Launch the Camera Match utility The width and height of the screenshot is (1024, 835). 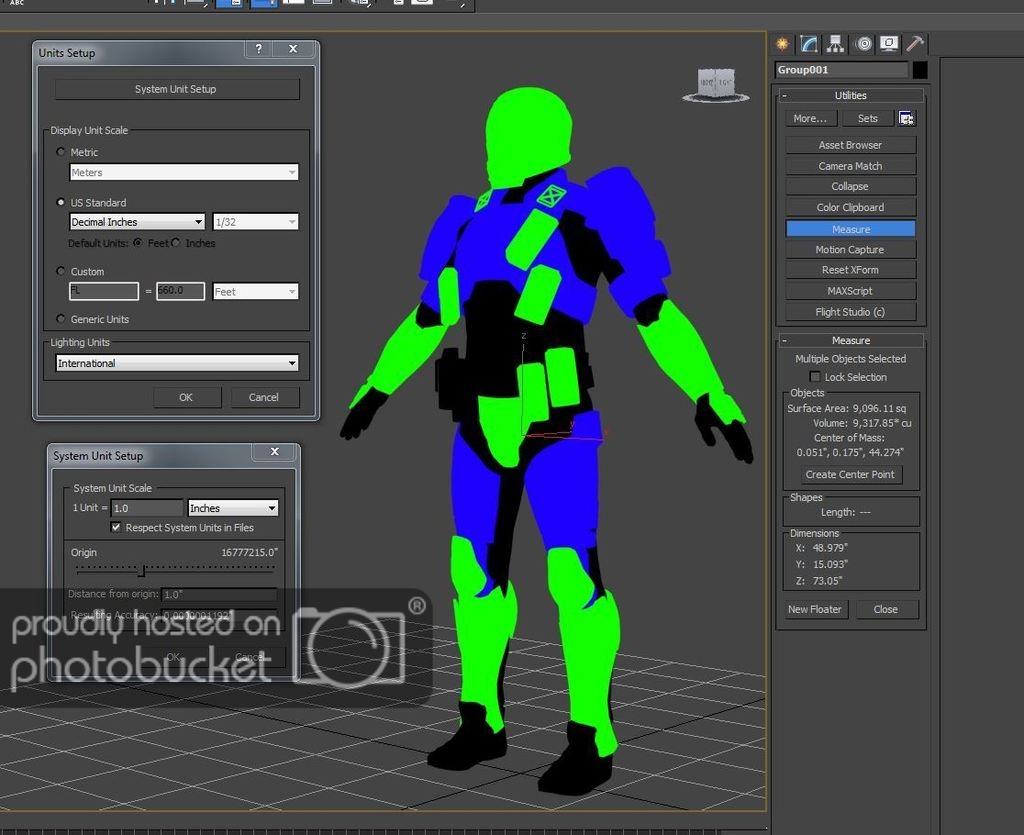click(x=850, y=166)
